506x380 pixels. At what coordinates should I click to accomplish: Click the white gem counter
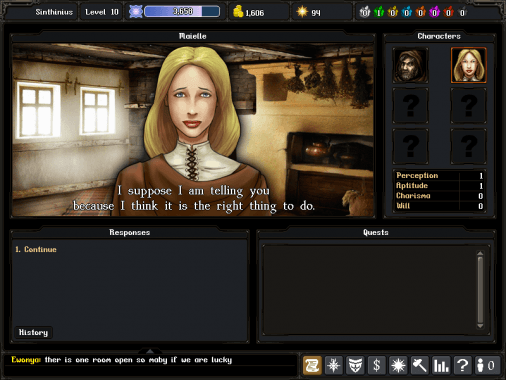point(365,12)
